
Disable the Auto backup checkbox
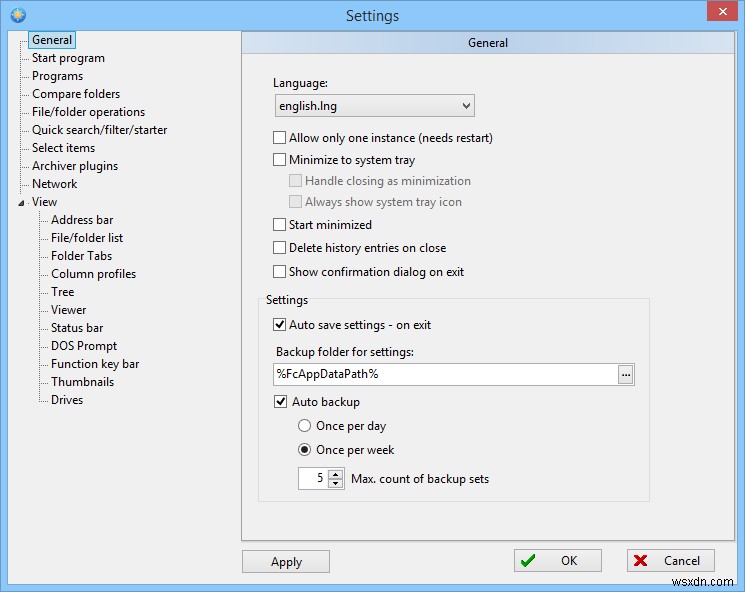(x=280, y=402)
